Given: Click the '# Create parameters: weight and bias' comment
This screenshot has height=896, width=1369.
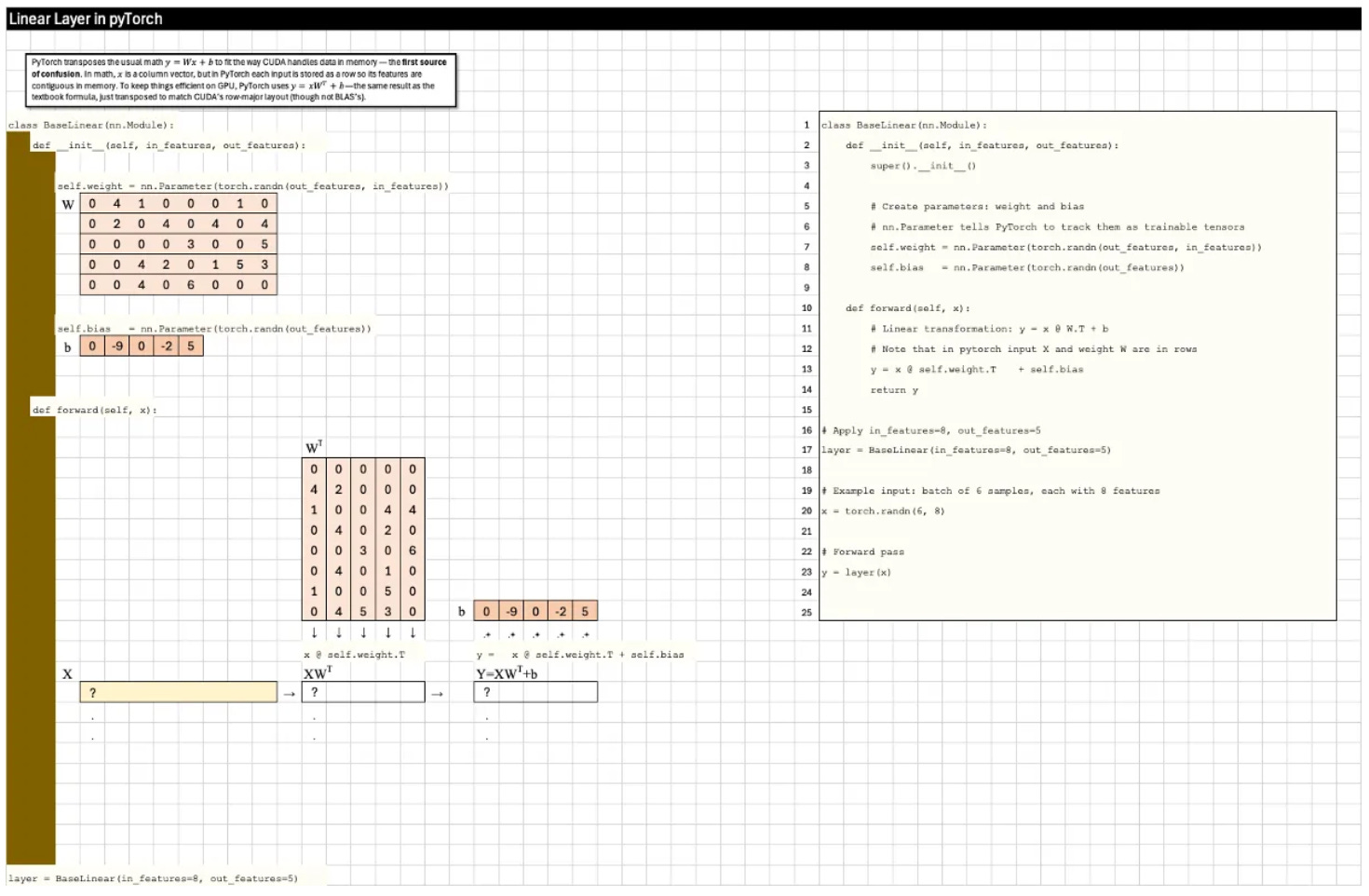Looking at the screenshot, I should [x=977, y=207].
